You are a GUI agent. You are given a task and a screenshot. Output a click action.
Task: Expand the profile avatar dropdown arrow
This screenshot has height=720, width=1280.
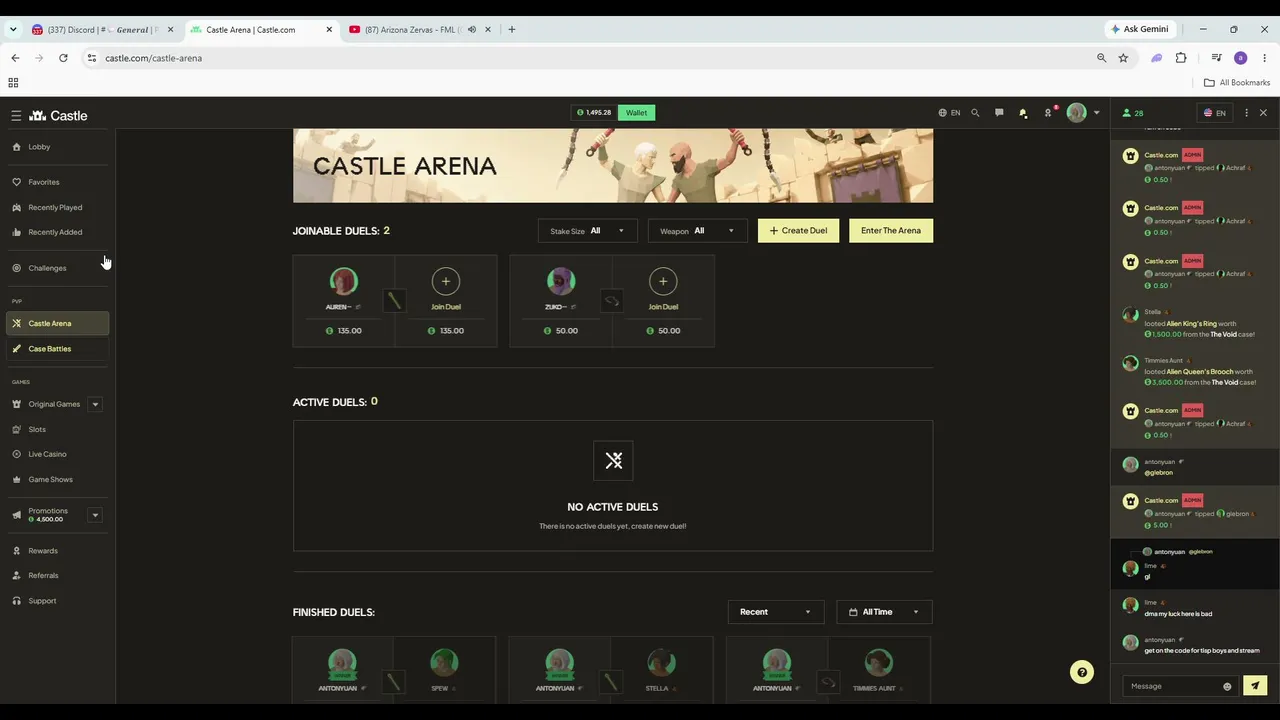tap(1096, 113)
